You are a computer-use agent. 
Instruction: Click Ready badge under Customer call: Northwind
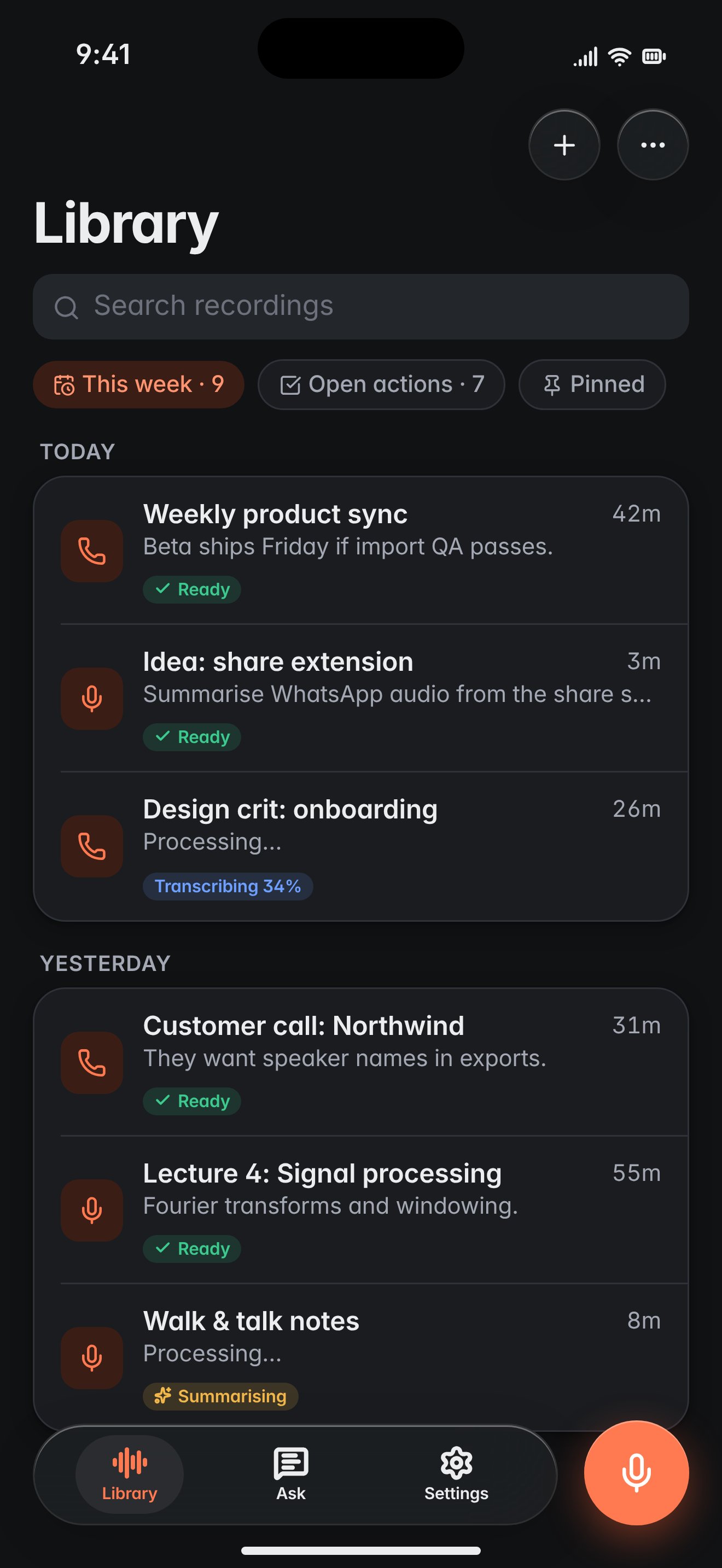tap(192, 1101)
